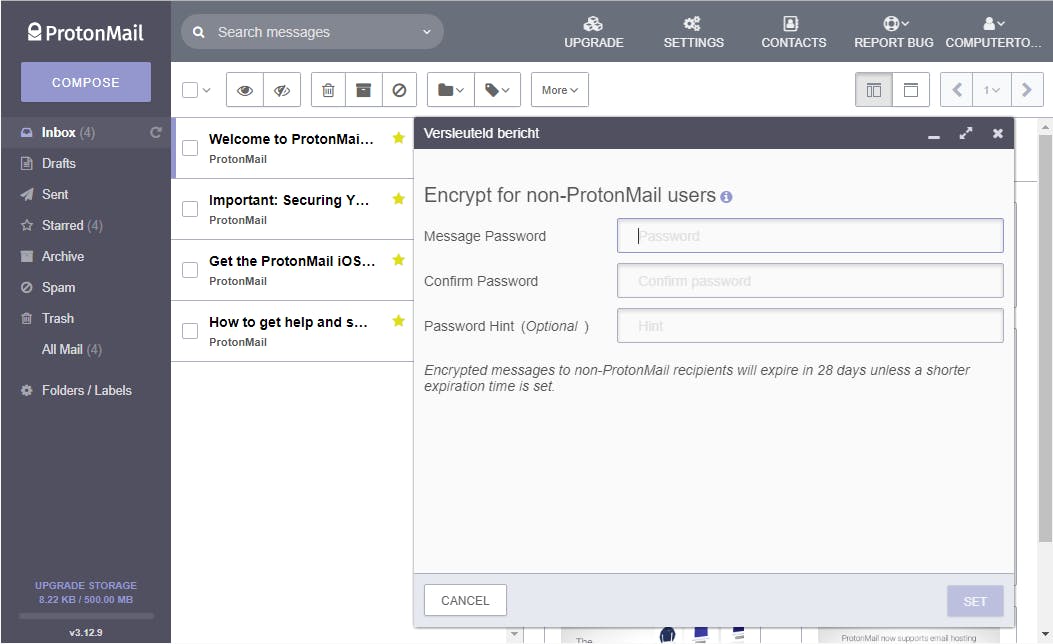1053x644 pixels.
Task: Expand advanced search options chevron
Action: 426,32
